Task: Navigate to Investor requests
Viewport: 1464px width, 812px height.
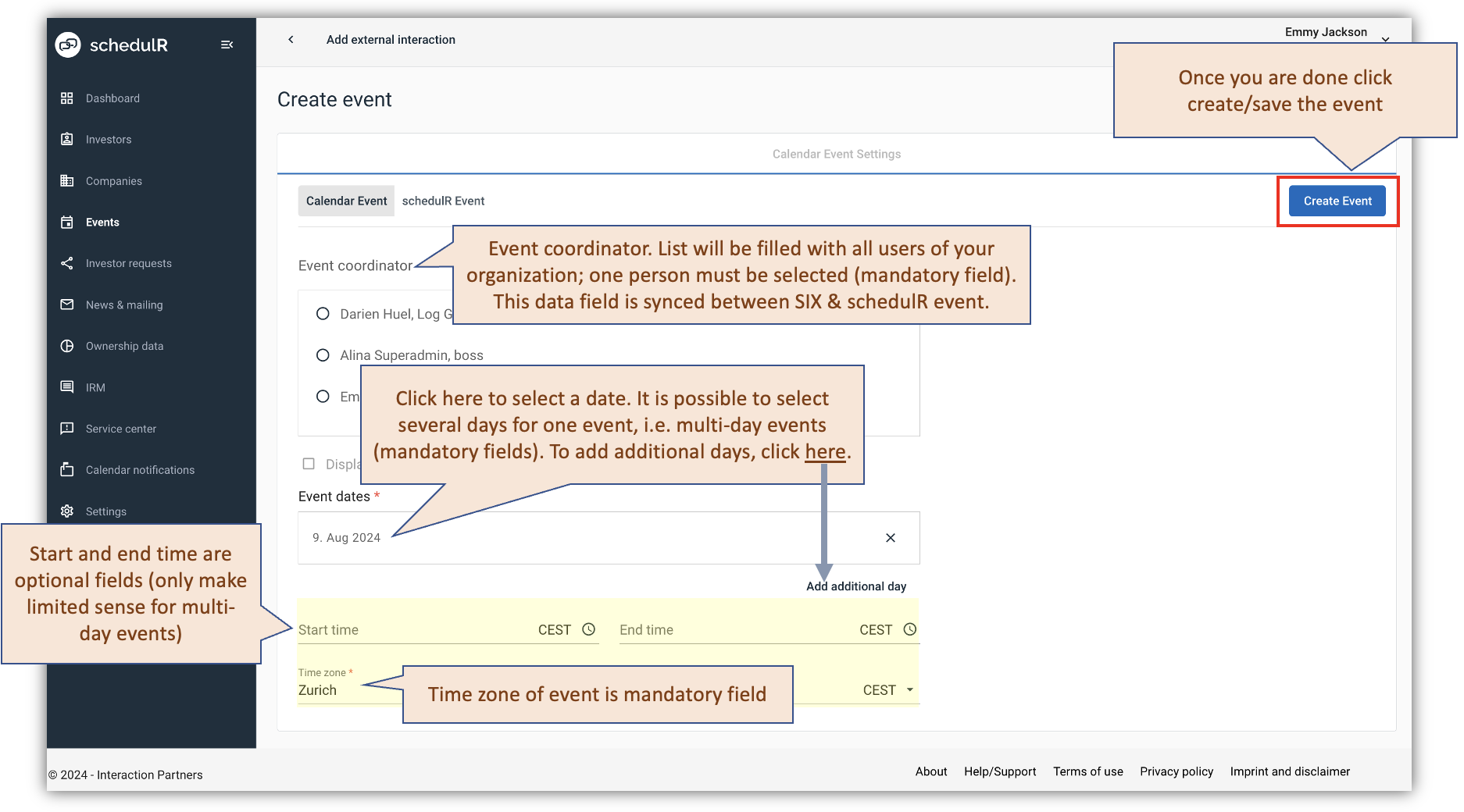Action: 128,263
